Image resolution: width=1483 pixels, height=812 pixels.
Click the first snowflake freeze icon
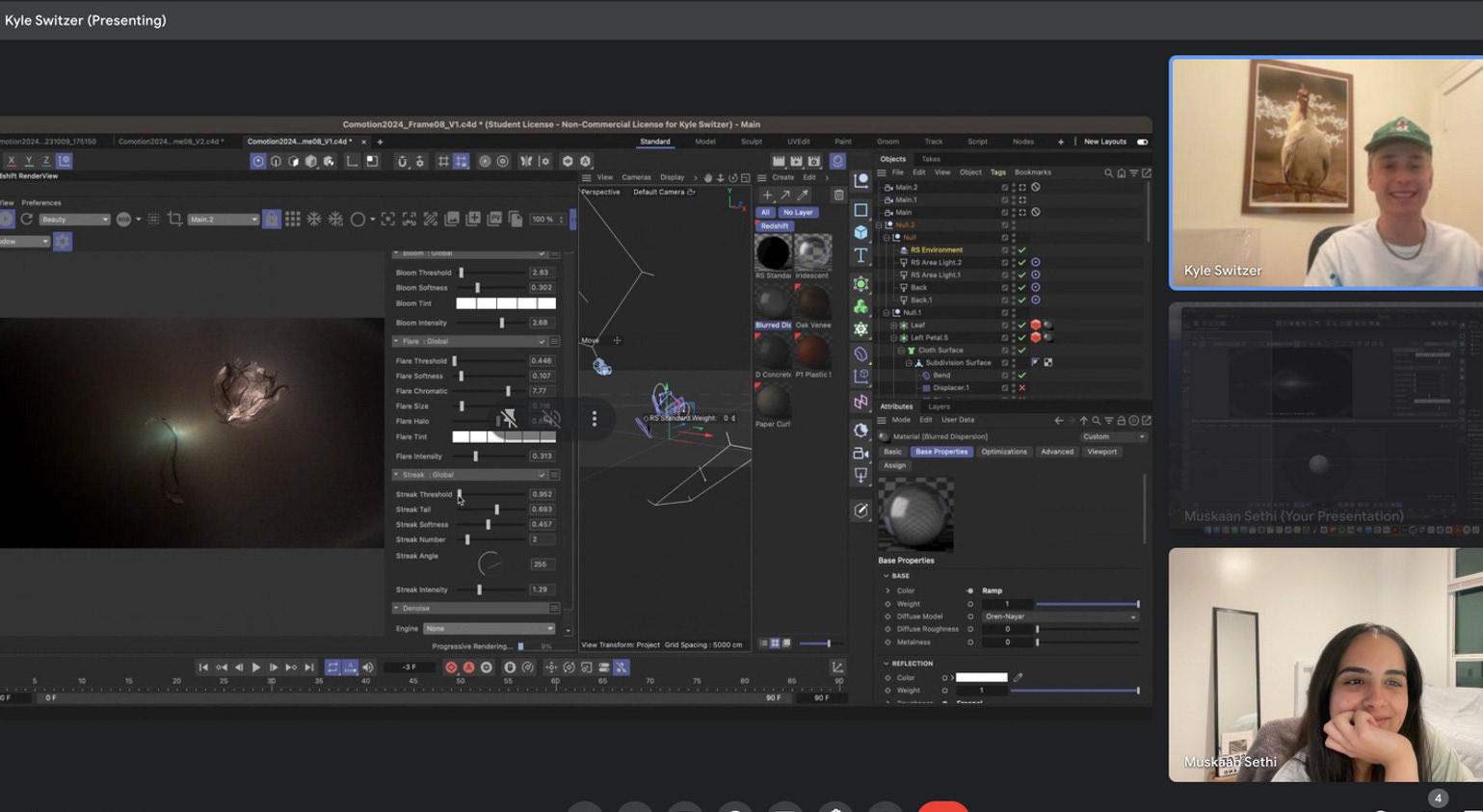click(314, 220)
